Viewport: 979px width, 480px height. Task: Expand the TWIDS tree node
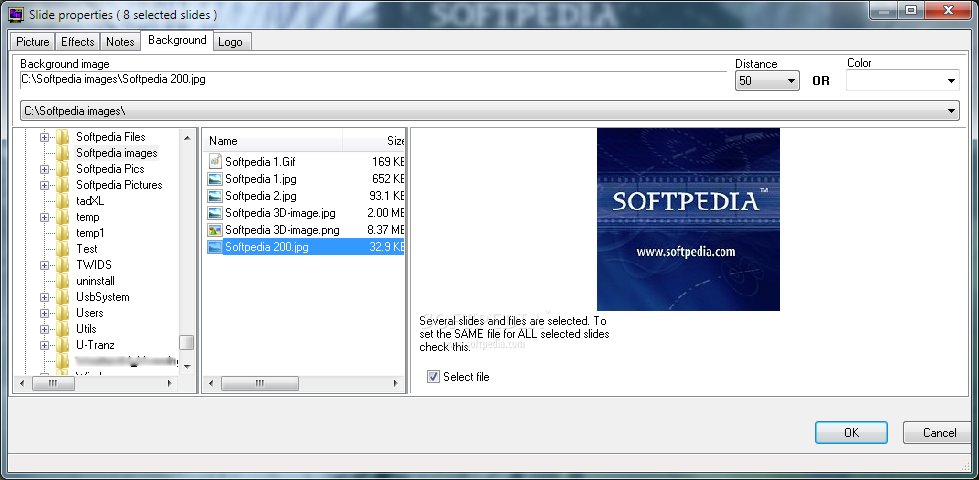(44, 265)
